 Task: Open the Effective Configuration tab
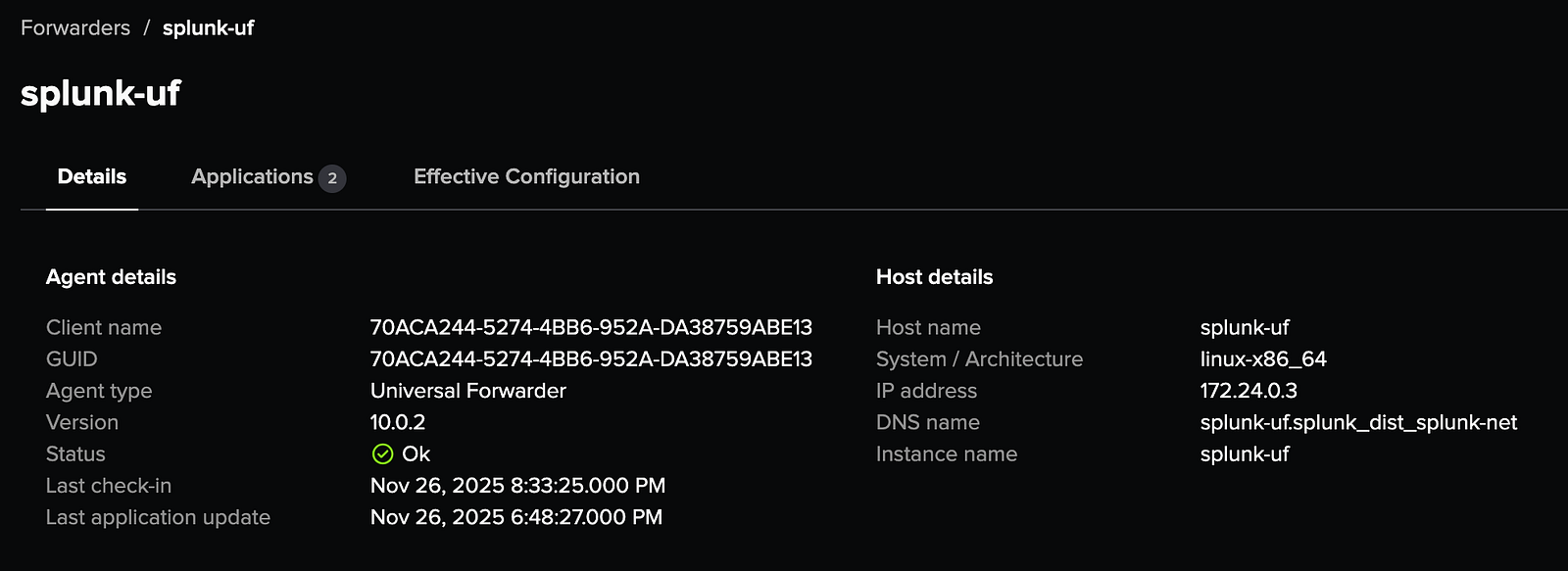coord(526,177)
